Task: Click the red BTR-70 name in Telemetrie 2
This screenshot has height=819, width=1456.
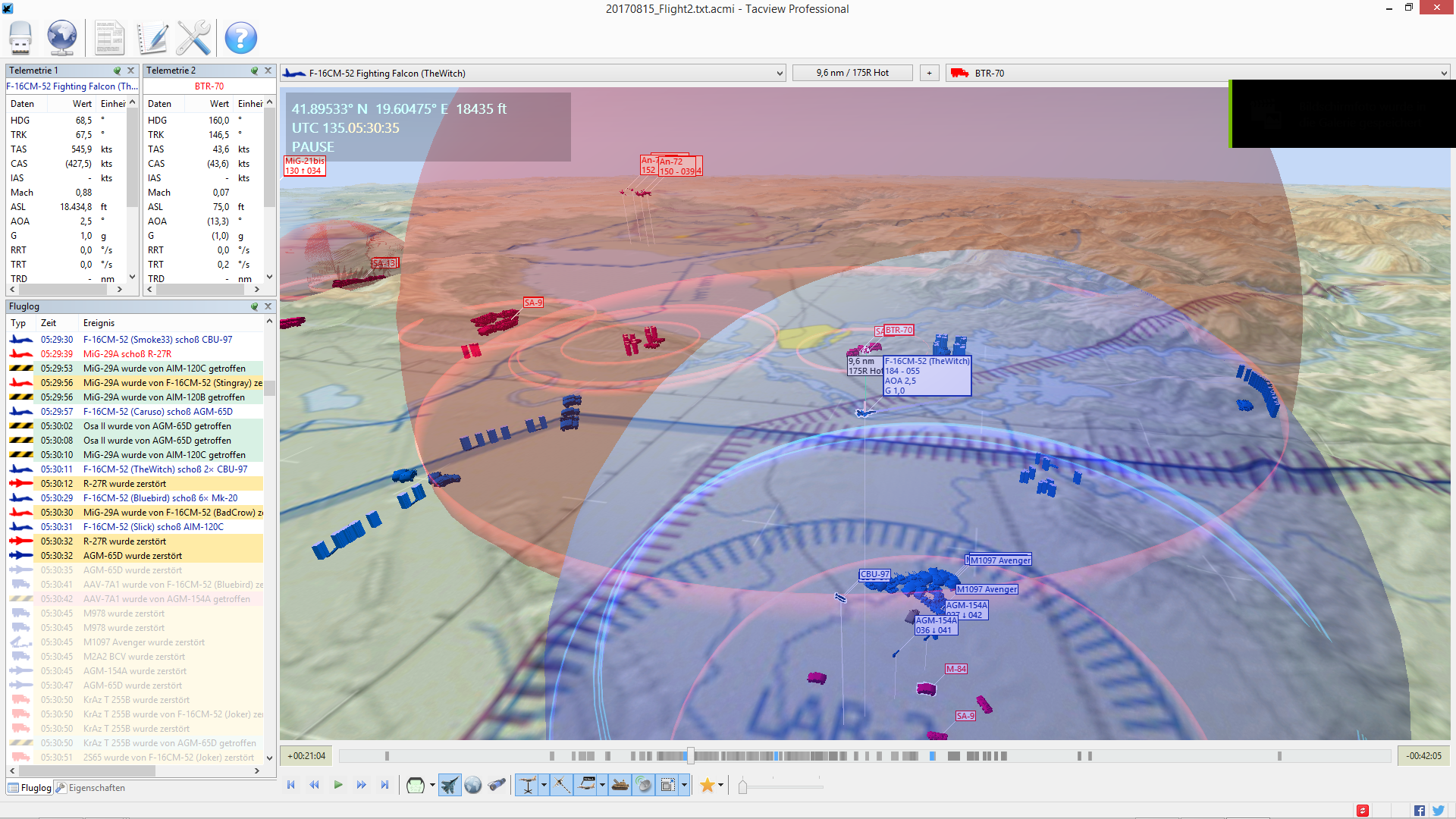Action: point(209,86)
